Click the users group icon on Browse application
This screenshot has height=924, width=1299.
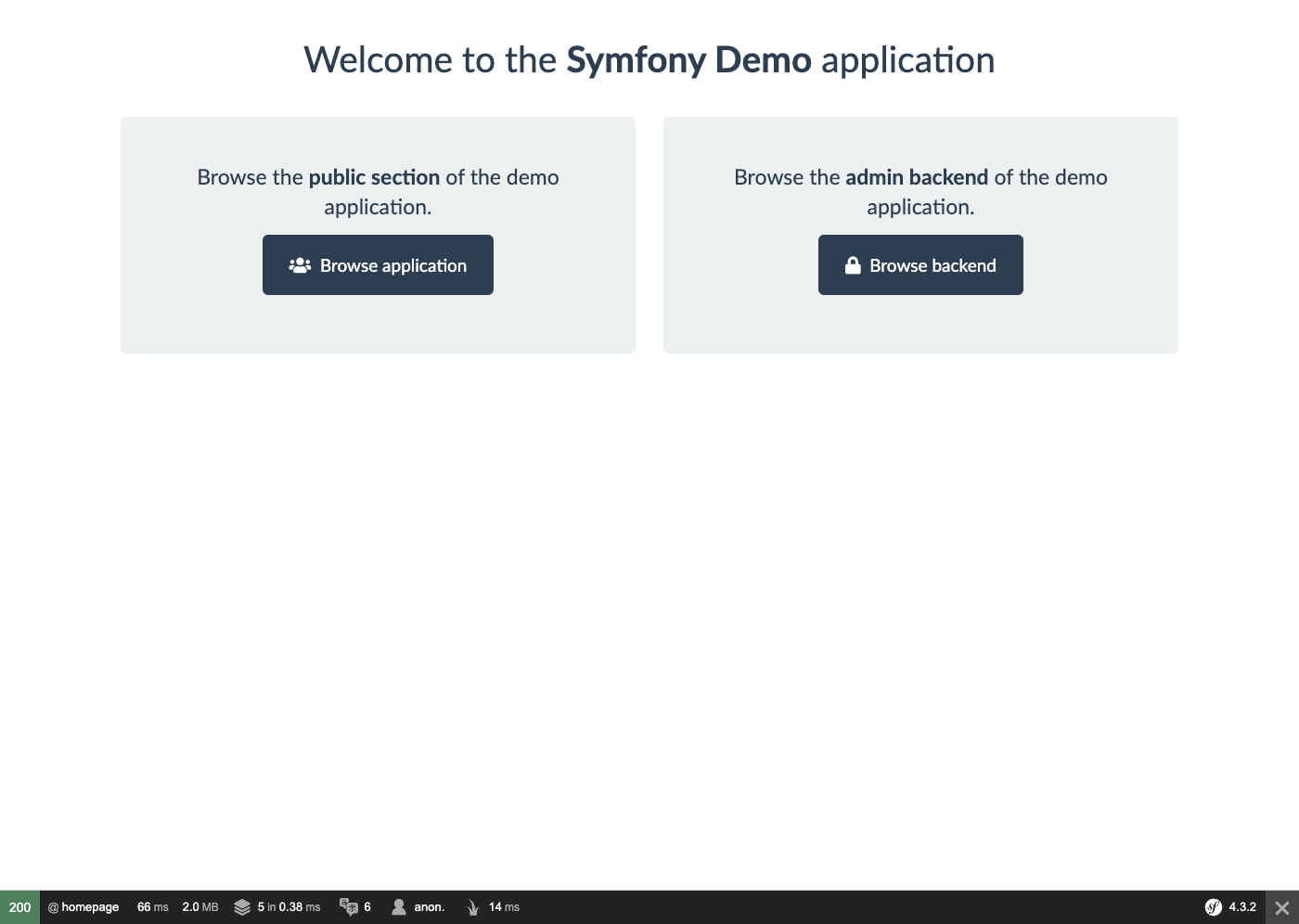point(300,265)
